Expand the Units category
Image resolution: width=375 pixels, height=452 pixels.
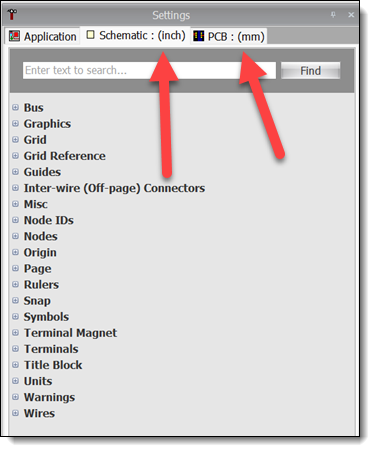click(15, 381)
